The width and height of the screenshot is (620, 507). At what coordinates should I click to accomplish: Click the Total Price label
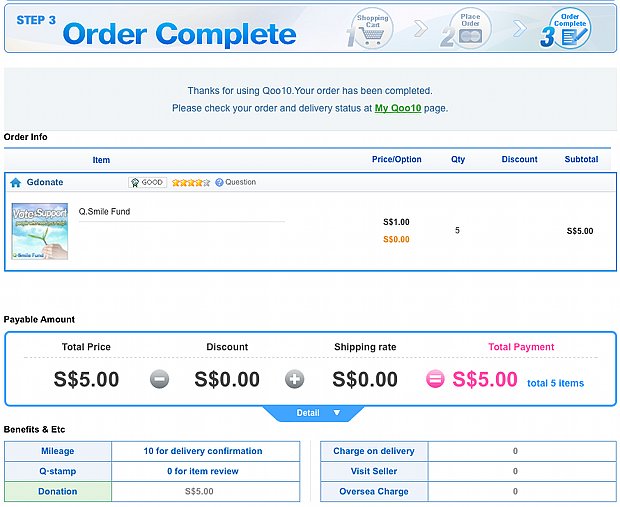coord(86,347)
